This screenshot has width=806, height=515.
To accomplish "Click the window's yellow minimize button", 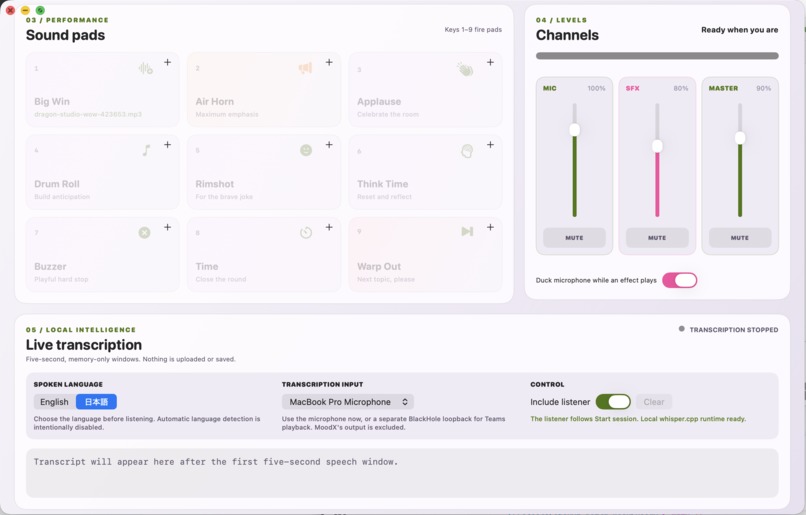I will (25, 10).
